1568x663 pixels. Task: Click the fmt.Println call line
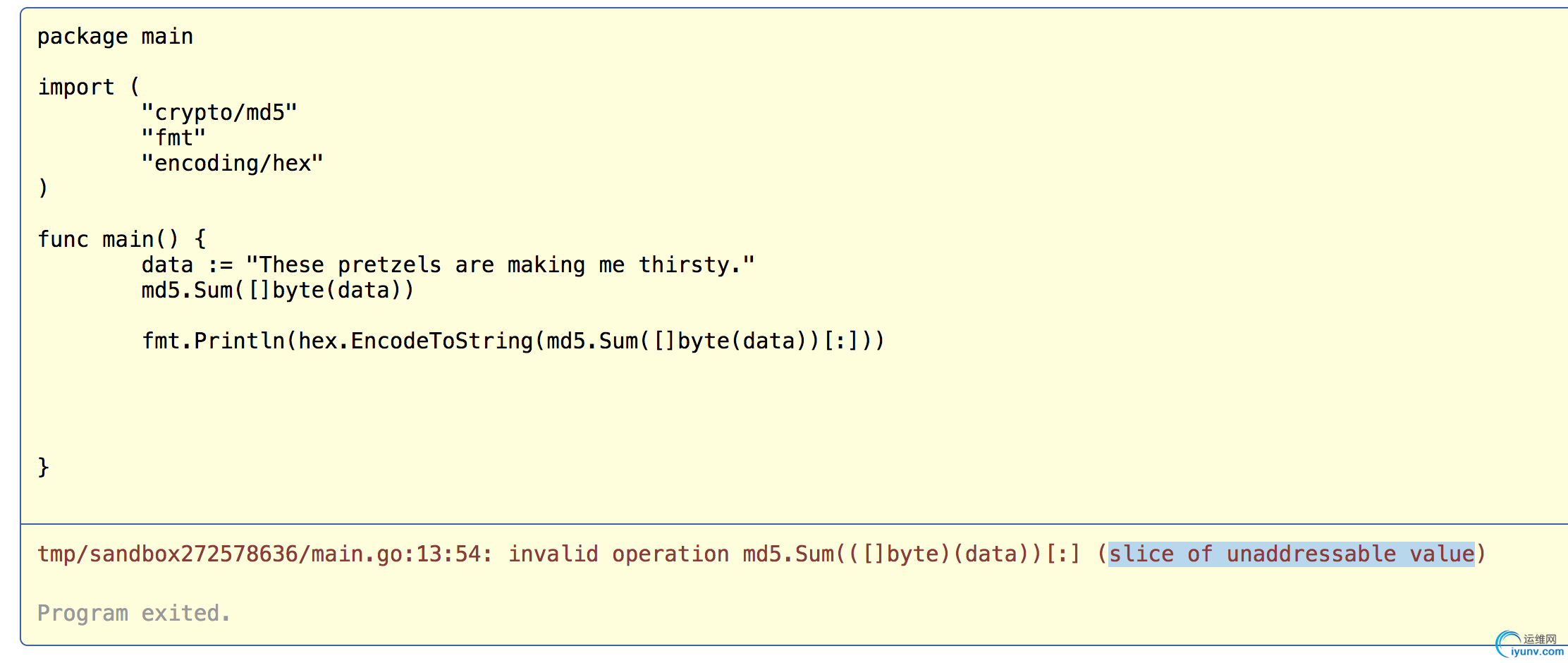[513, 341]
